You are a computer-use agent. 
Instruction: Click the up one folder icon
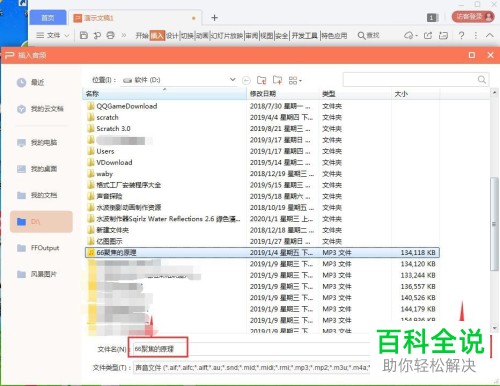(262, 80)
